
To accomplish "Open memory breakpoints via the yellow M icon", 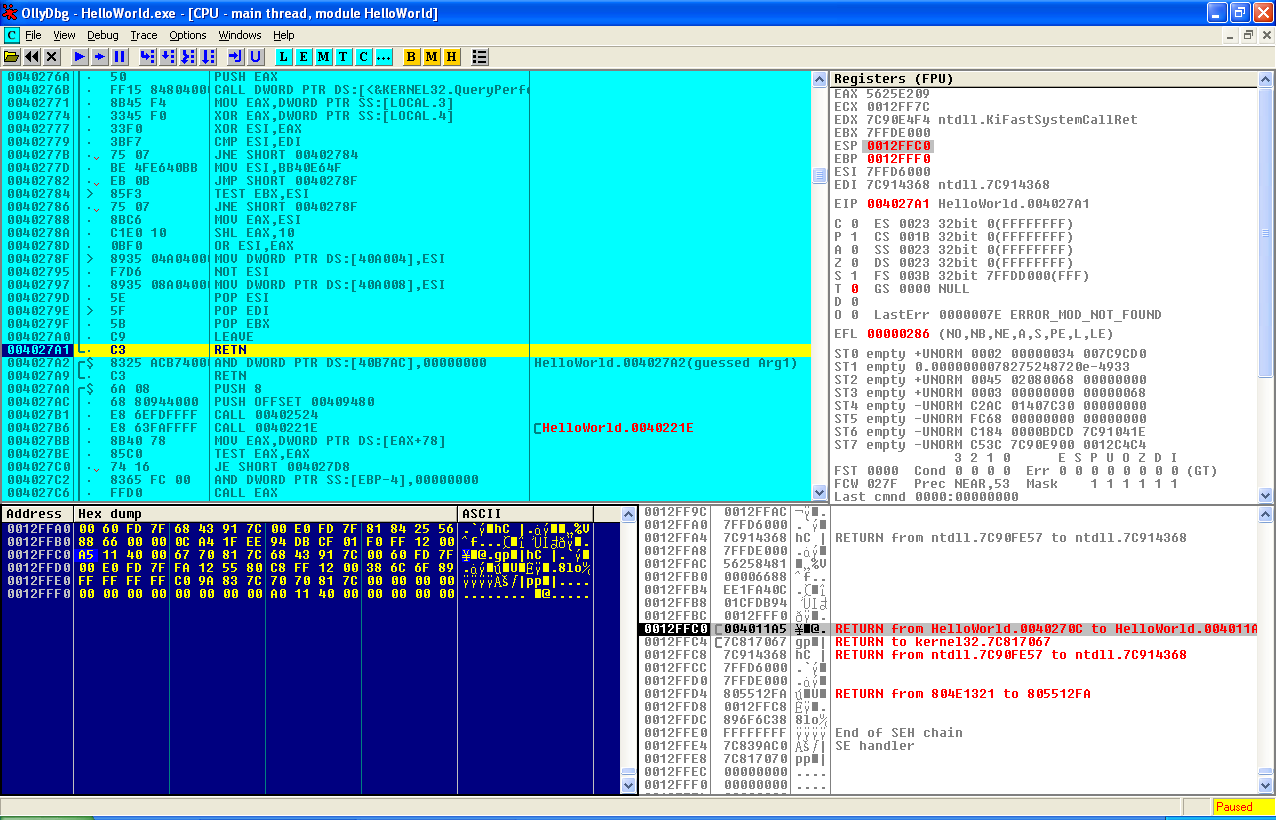I will point(432,57).
